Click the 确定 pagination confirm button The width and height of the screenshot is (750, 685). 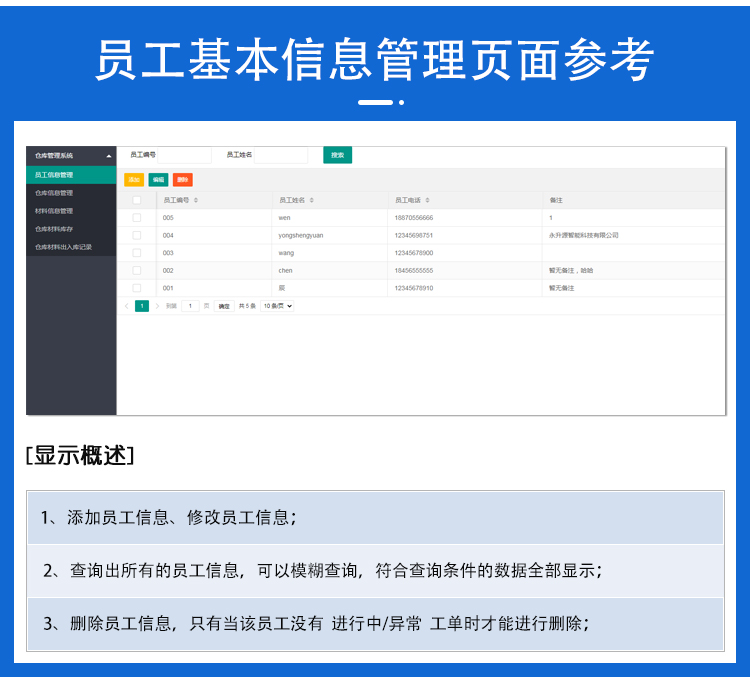click(224, 306)
